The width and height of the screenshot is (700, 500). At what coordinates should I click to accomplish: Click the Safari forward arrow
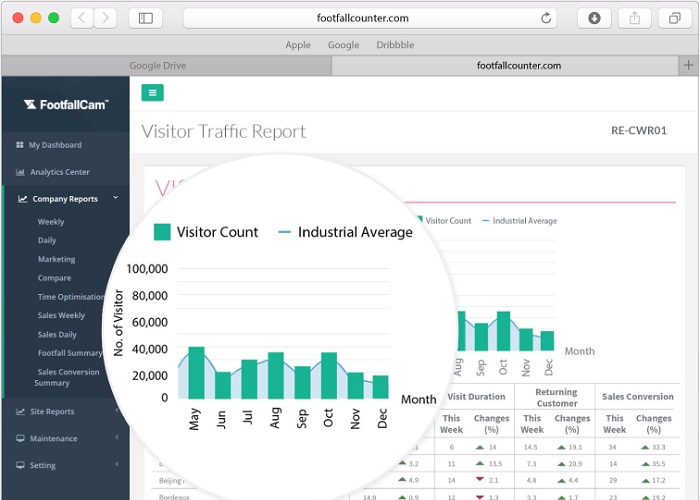click(x=104, y=18)
